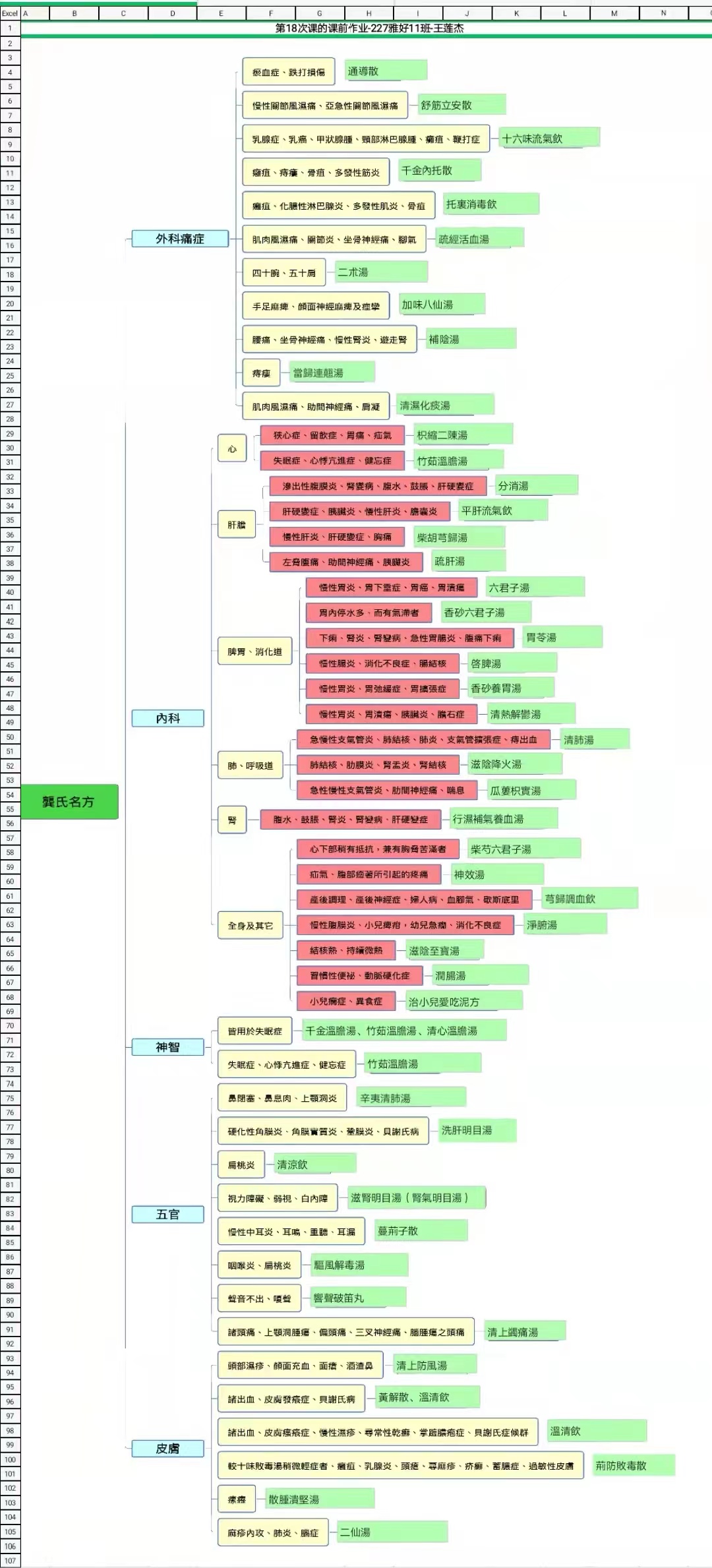
Task: Select the 內科 branch node
Action: 167,718
